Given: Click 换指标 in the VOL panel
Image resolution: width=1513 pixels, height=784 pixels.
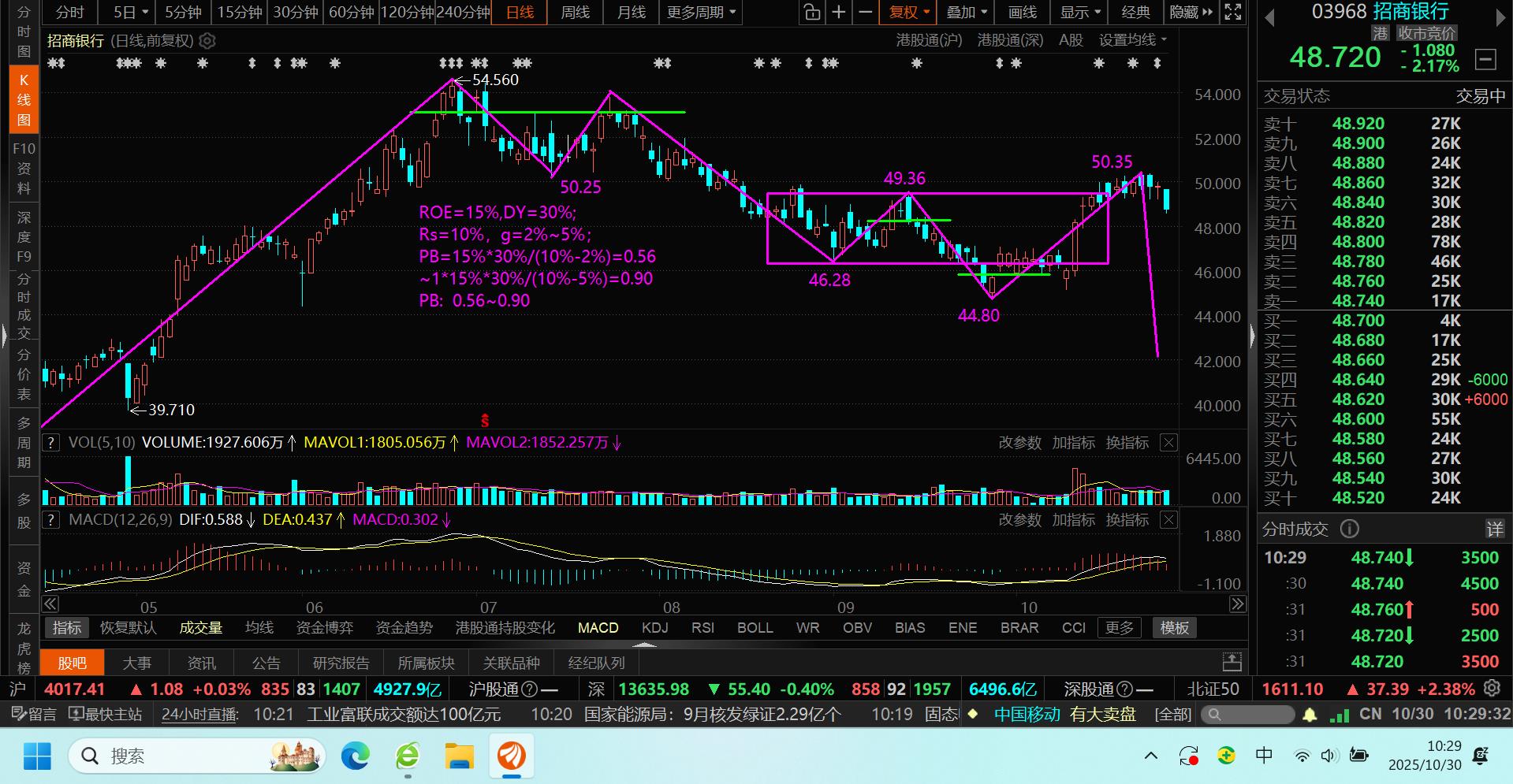Looking at the screenshot, I should point(1127,443).
